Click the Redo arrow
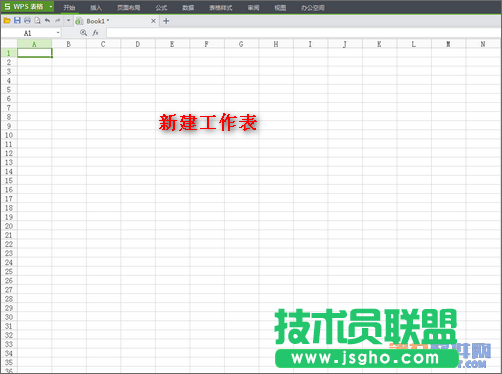Viewport: 502px width, 374px height. [57, 21]
